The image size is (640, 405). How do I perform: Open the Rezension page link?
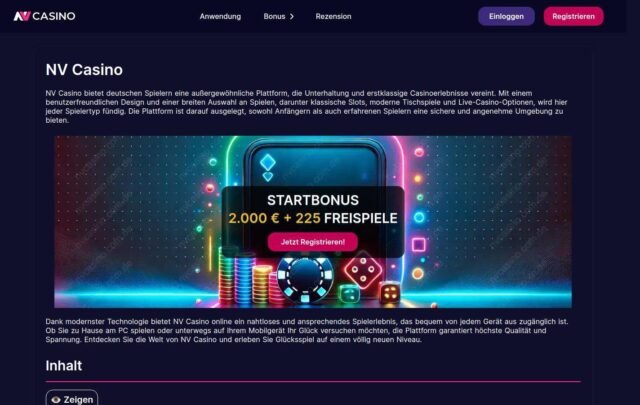(333, 17)
